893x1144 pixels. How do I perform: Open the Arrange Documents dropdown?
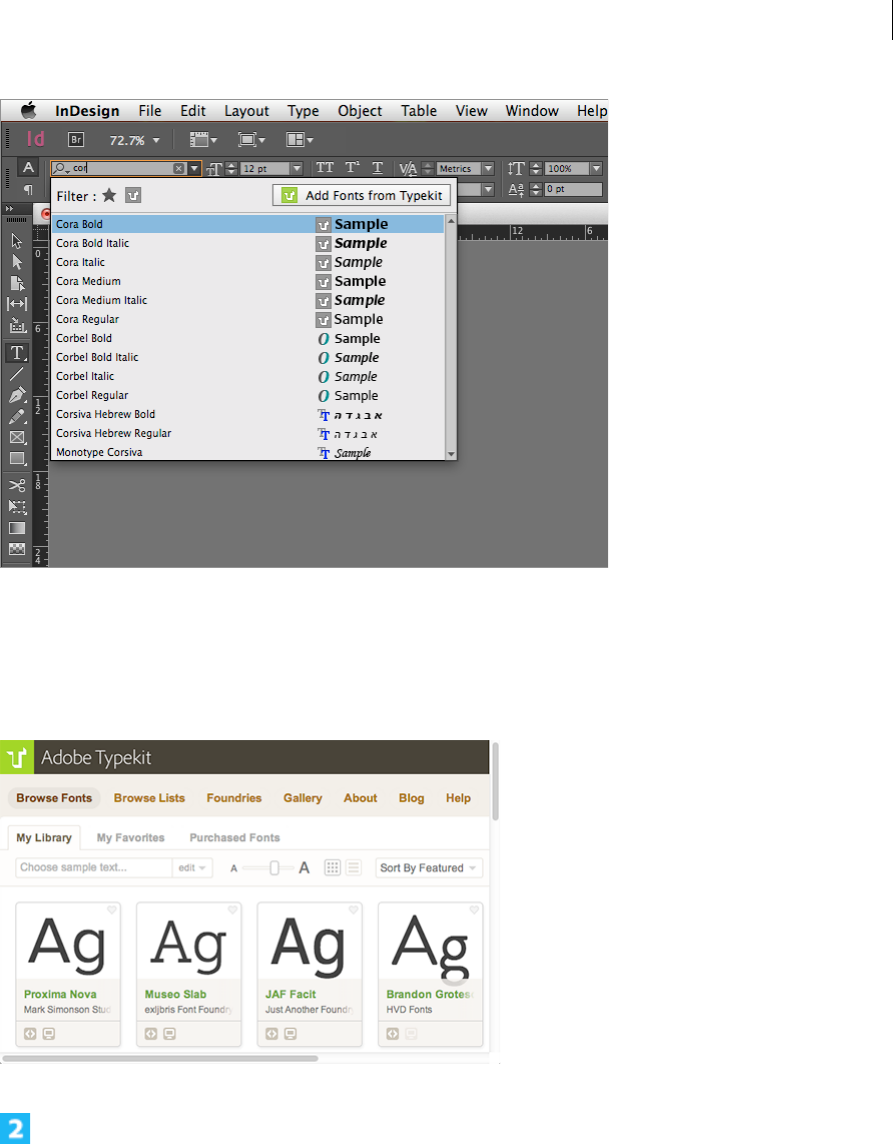[300, 139]
